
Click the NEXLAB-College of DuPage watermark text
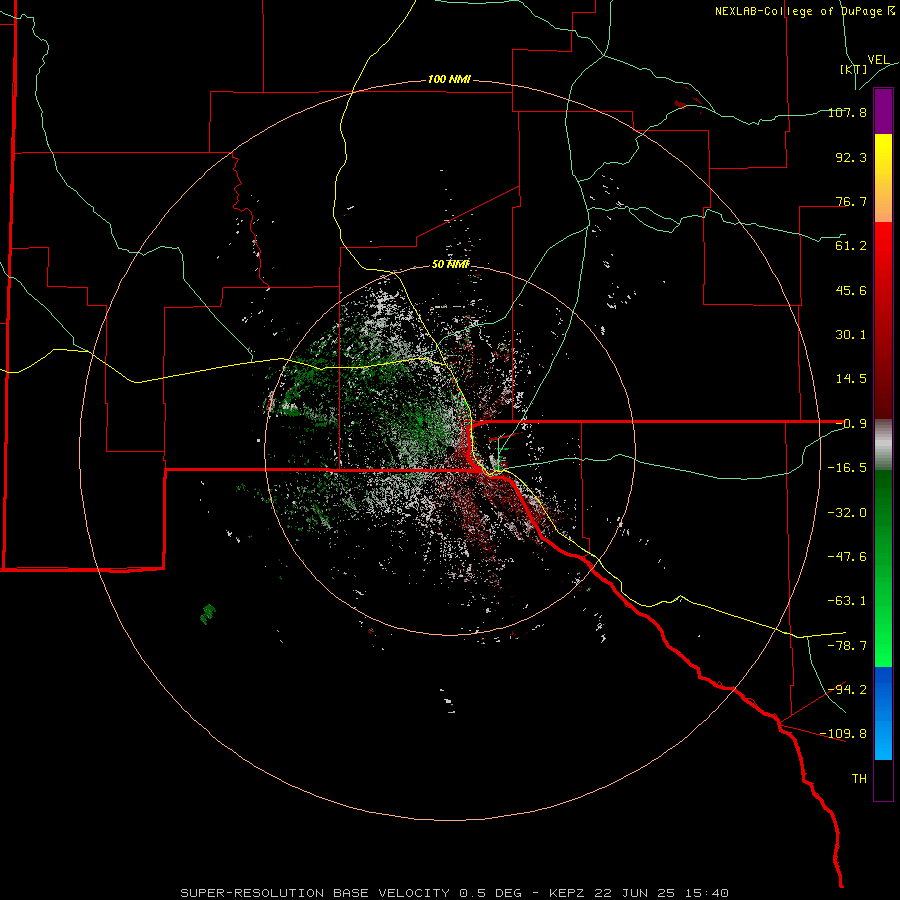(x=805, y=11)
